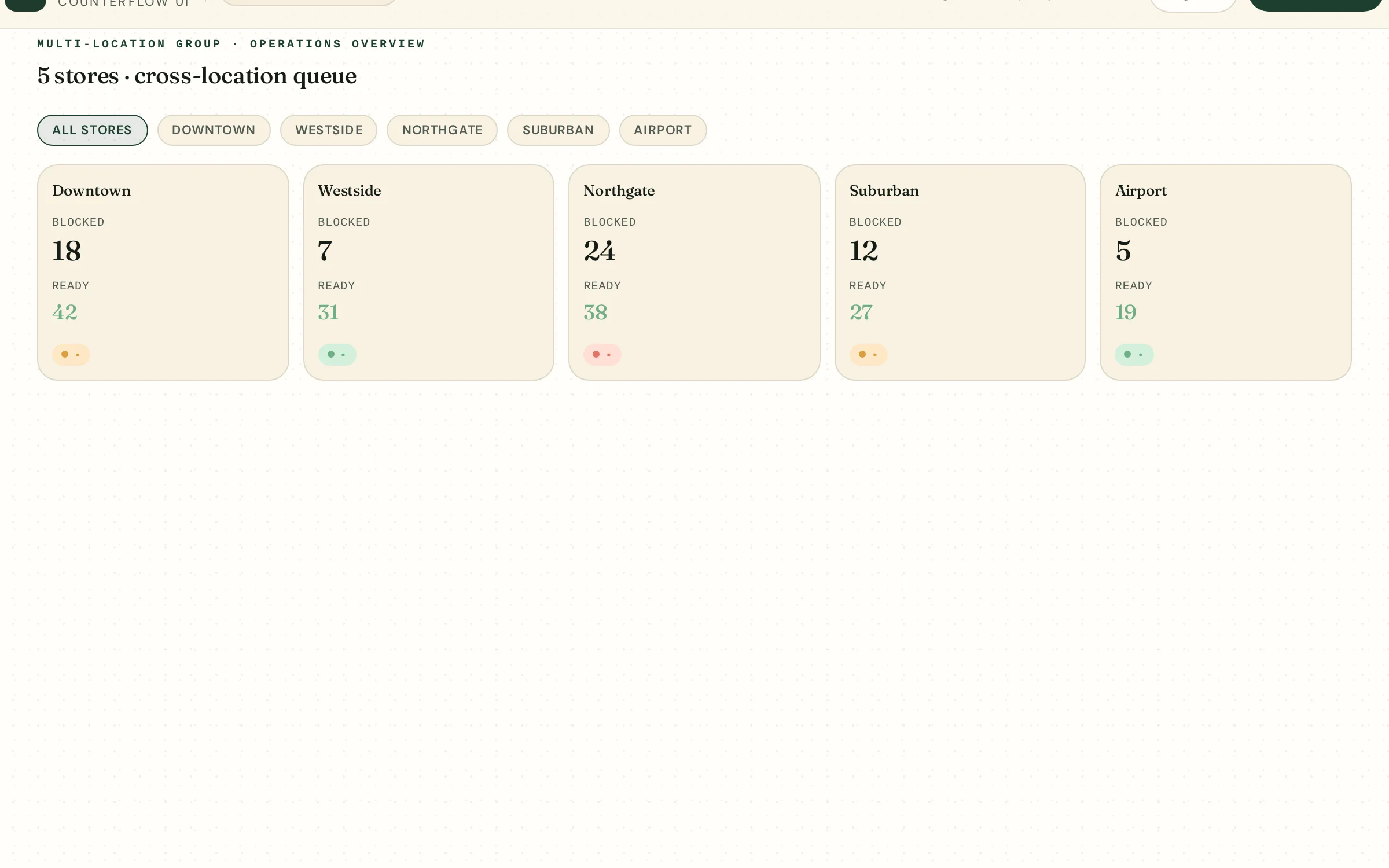Click Downtown ready count 42

point(65,312)
